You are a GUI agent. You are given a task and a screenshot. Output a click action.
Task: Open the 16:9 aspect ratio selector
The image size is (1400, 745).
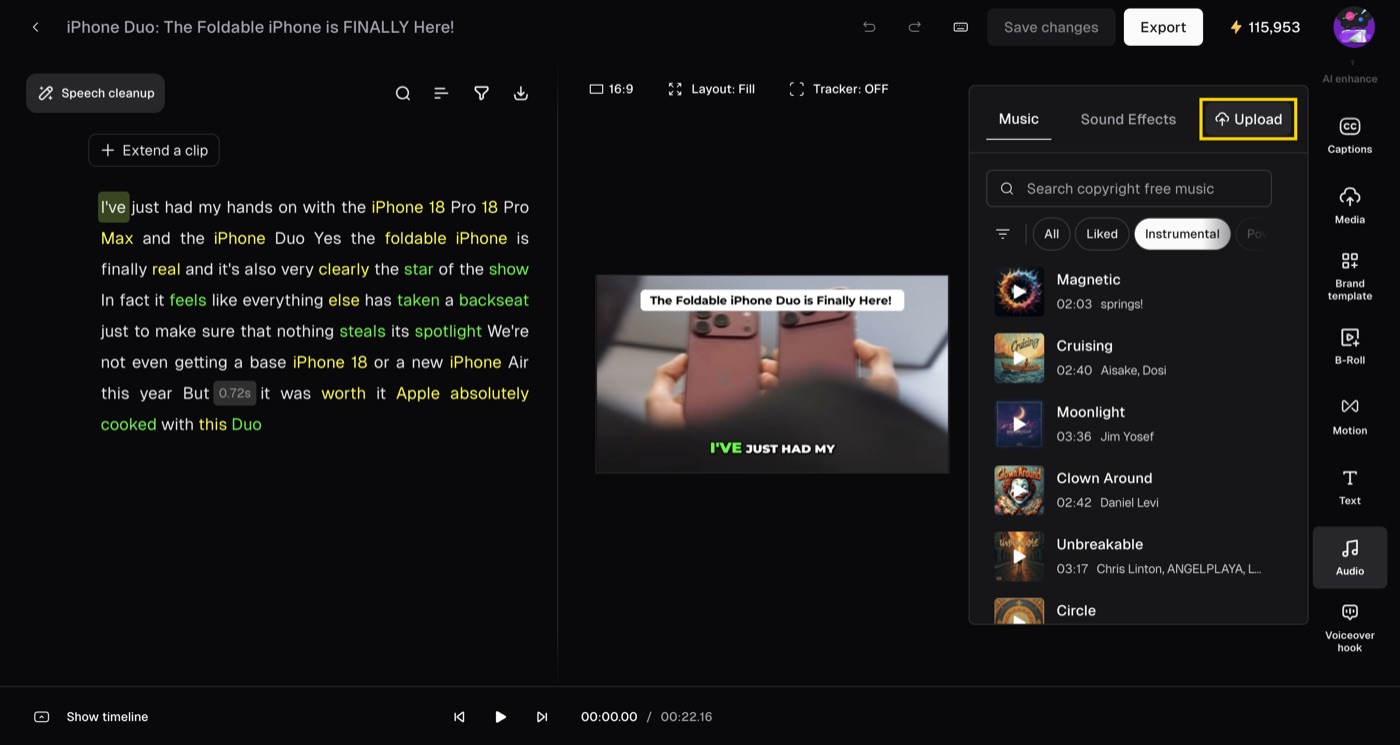(x=611, y=89)
